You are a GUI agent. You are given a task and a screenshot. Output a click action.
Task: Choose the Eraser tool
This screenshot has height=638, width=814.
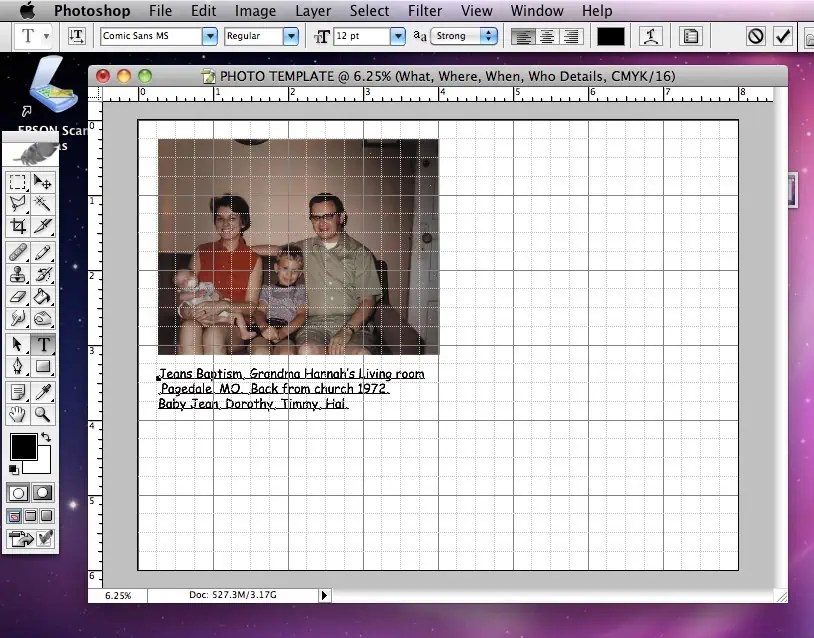(16, 297)
